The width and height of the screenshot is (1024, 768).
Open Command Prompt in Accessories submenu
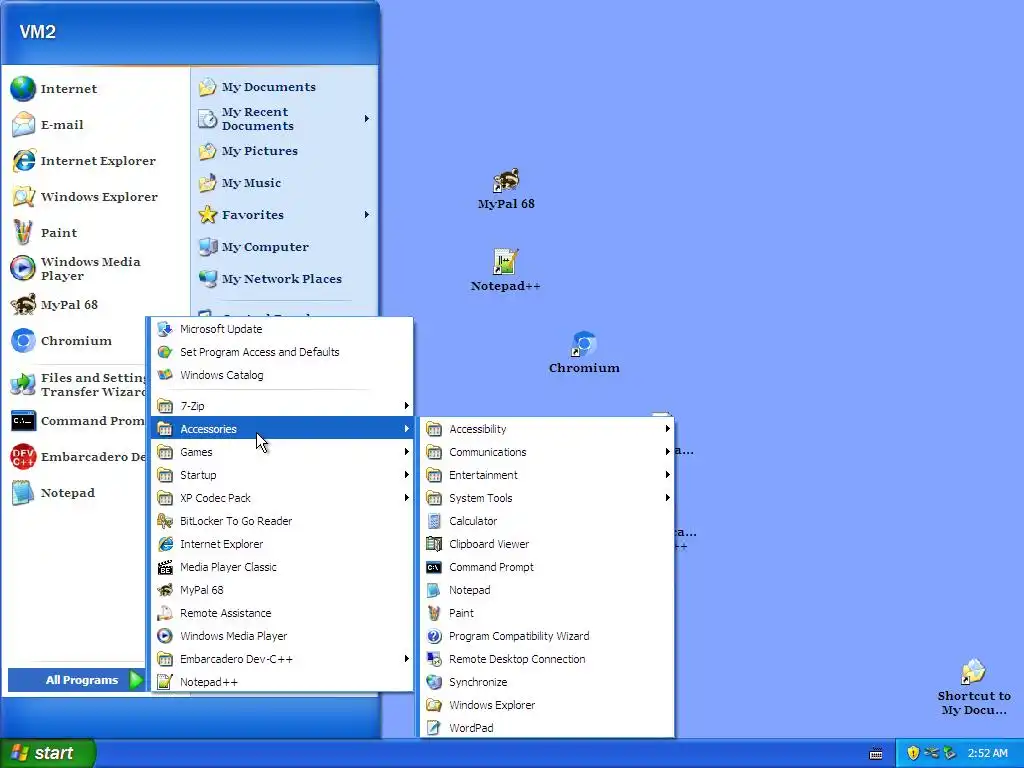click(546, 567)
